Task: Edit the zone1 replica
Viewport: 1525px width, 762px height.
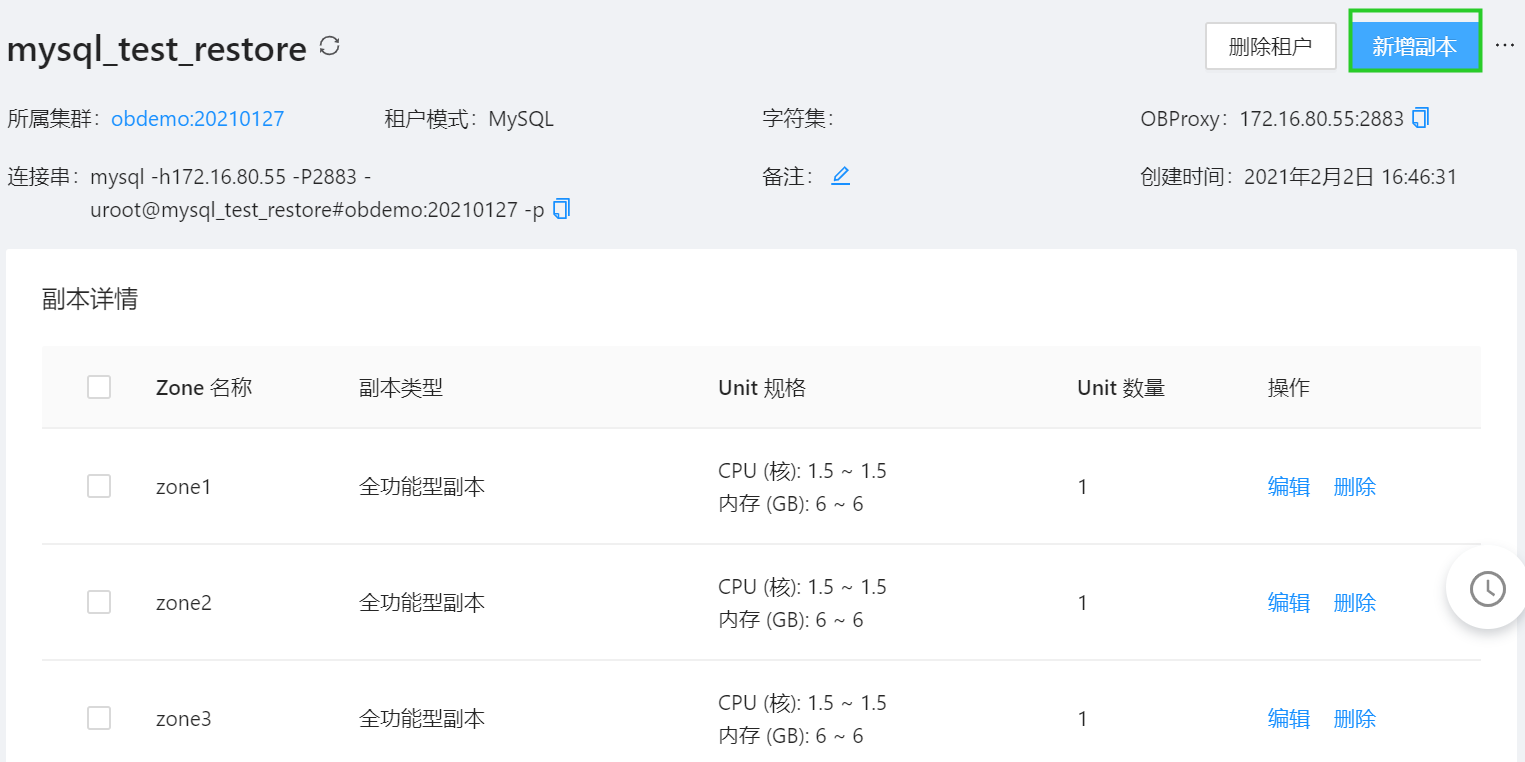Action: [x=1288, y=486]
